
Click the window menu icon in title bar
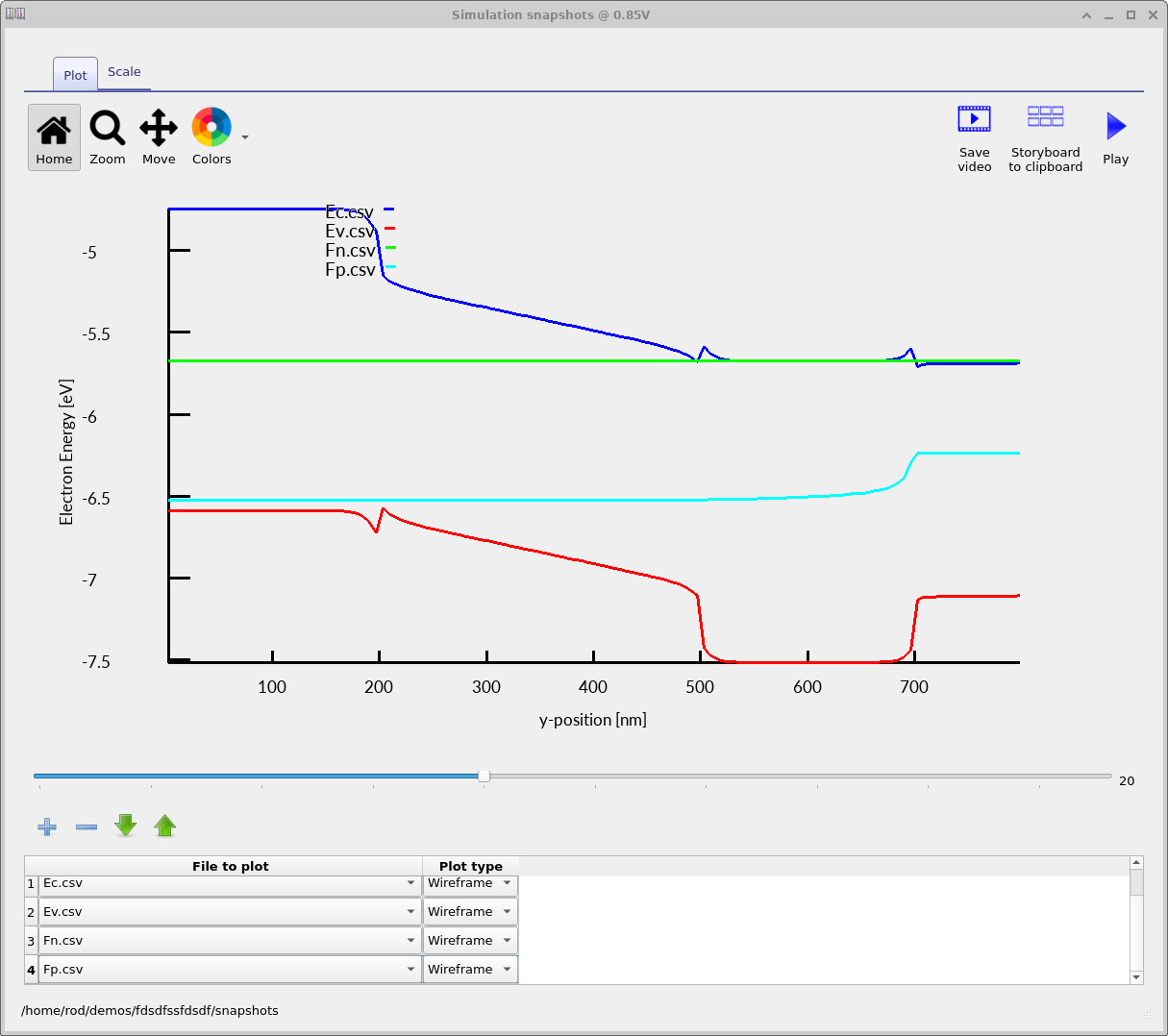pos(15,14)
